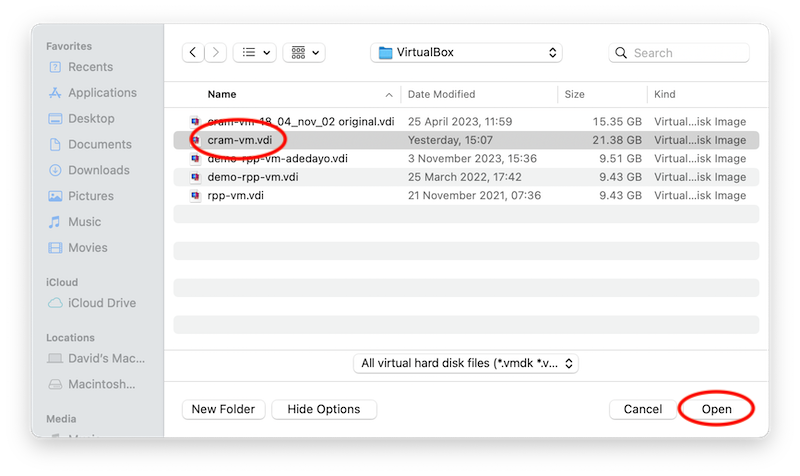Image resolution: width=800 pixels, height=476 pixels.
Task: Open the VirtualBox folder path popup
Action: (466, 53)
